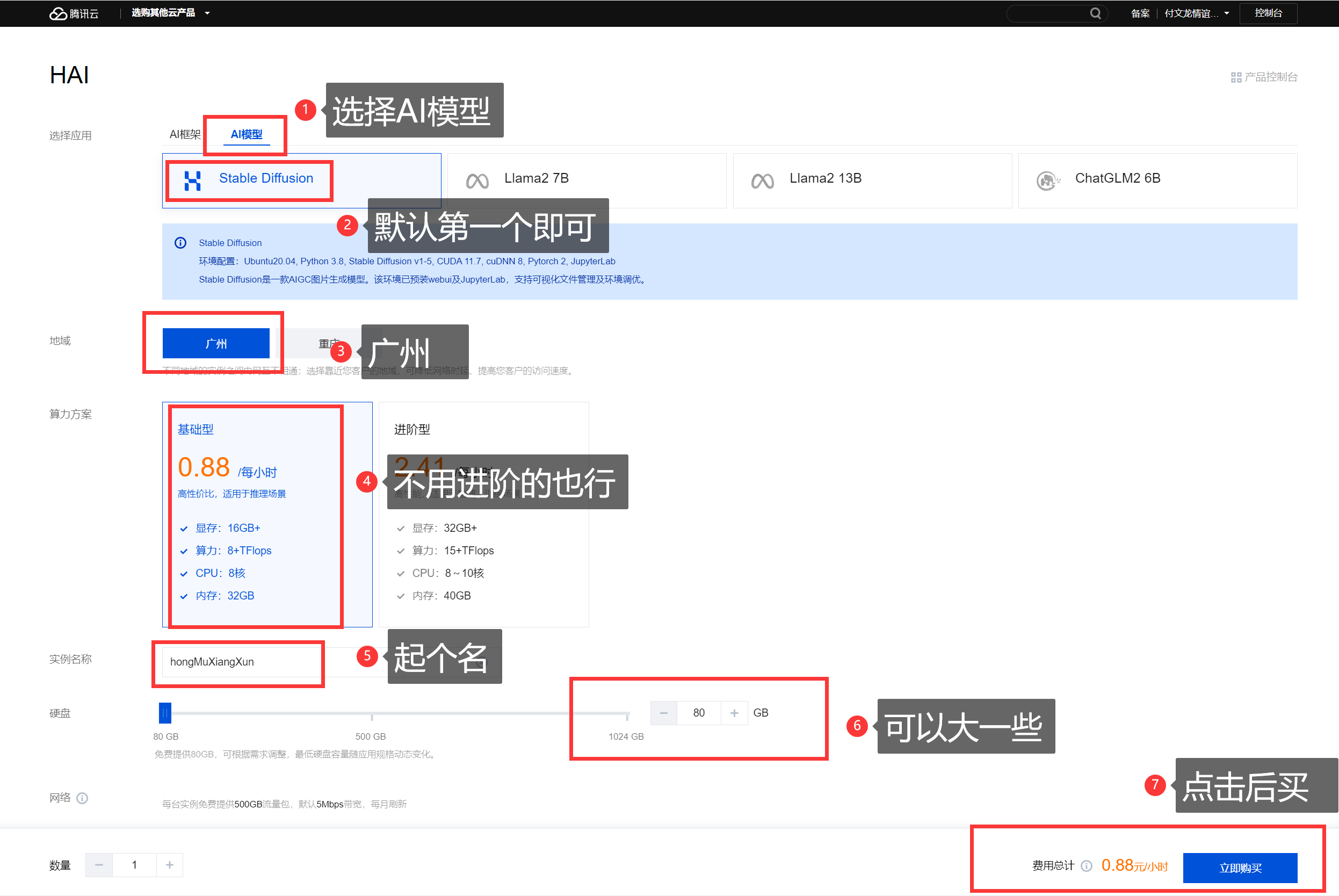Click the 数量 value field showing 1
The image size is (1339, 896).
click(x=134, y=864)
